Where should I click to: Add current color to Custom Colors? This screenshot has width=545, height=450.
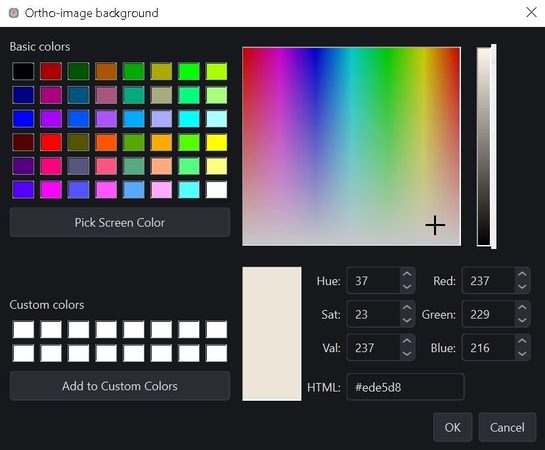[x=120, y=386]
